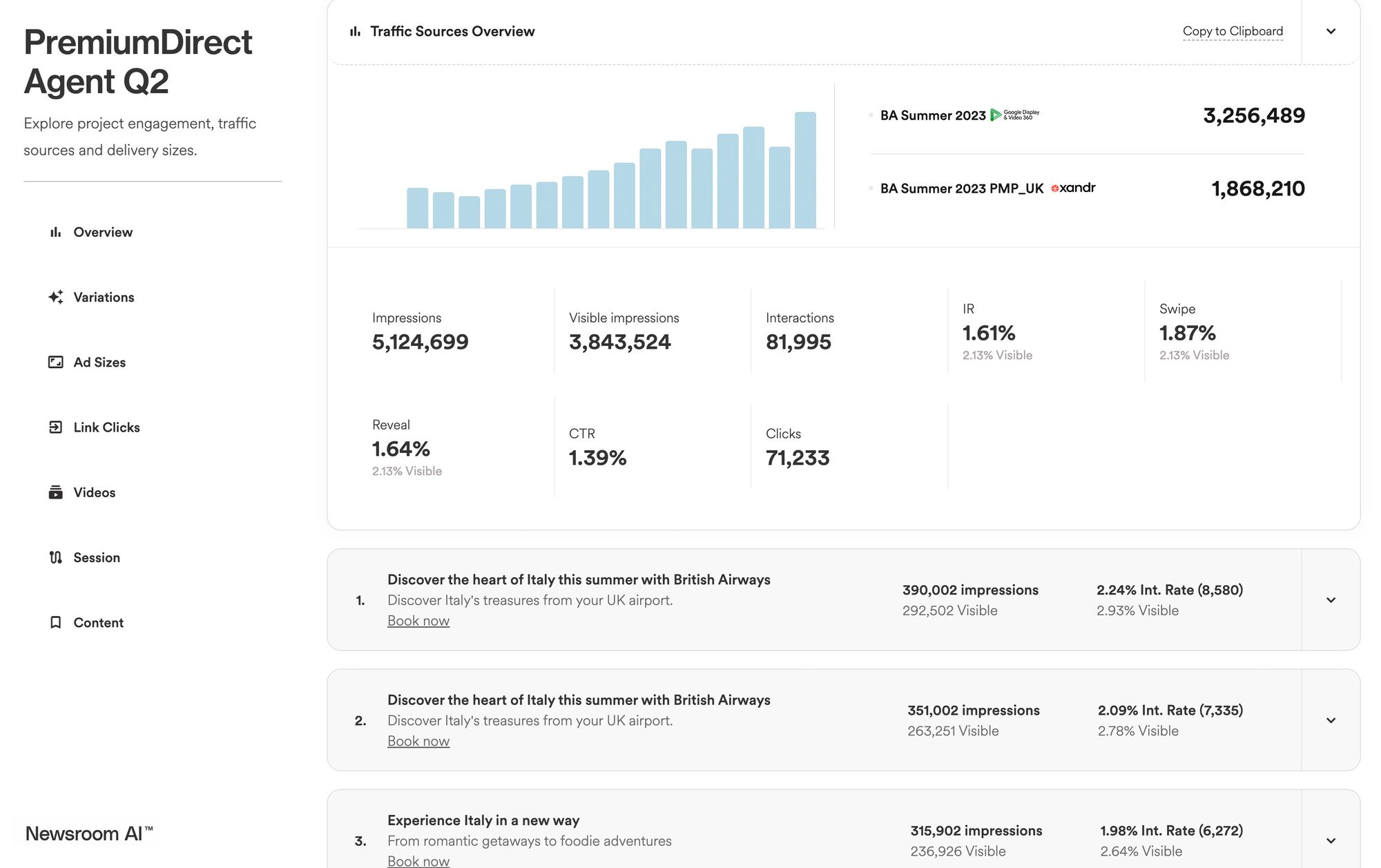
Task: Click the Session route icon
Action: (56, 557)
